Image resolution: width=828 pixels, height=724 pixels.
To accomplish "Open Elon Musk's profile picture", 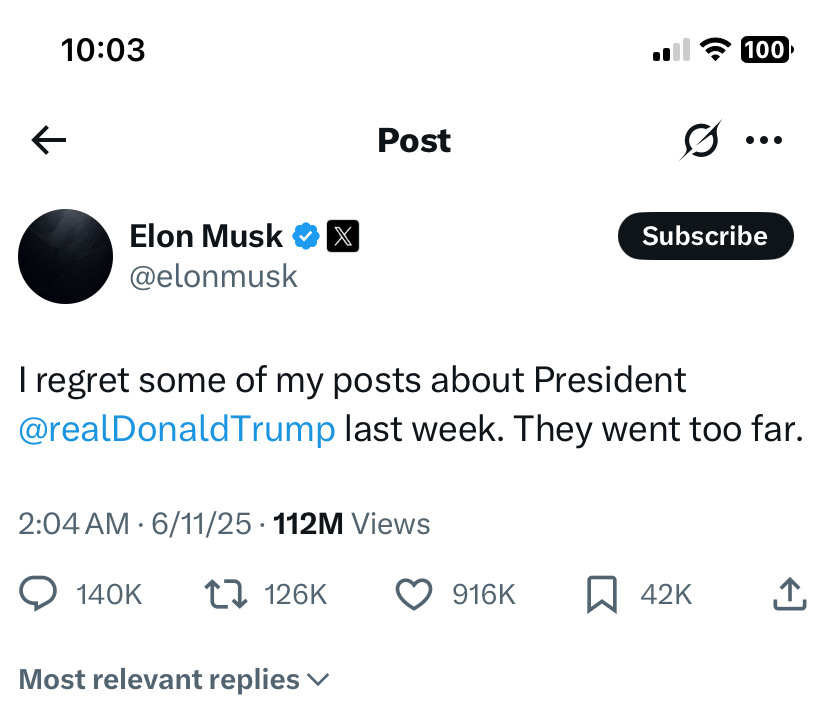I will point(65,256).
